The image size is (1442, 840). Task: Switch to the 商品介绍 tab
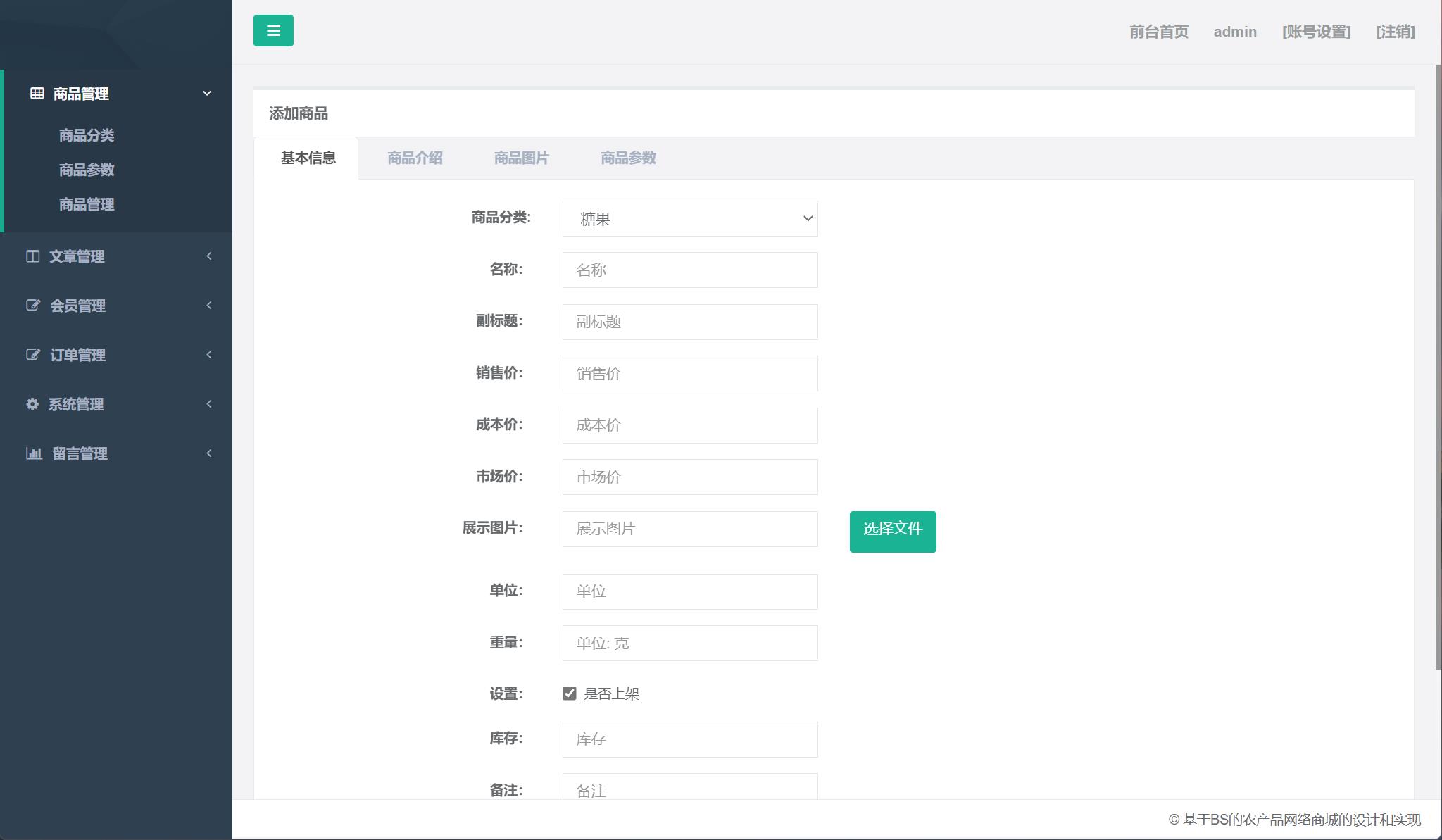point(415,158)
